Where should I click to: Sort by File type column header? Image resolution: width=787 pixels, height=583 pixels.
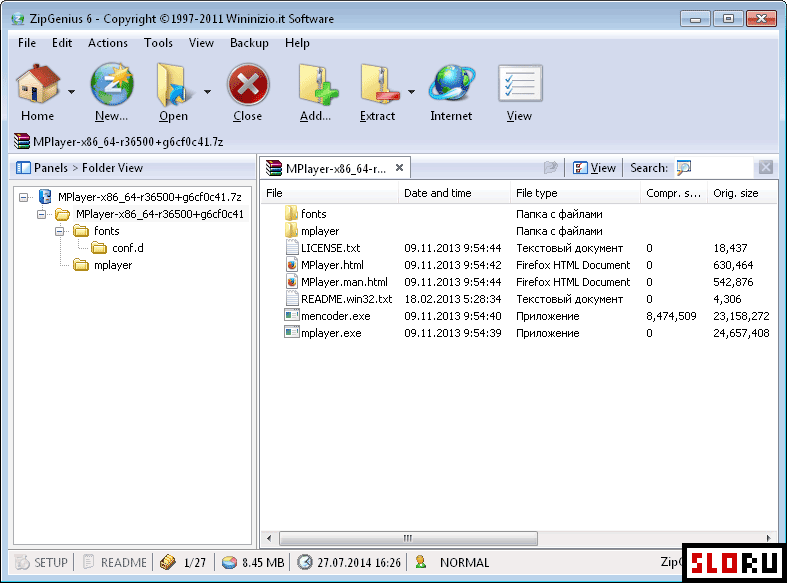[x=575, y=193]
